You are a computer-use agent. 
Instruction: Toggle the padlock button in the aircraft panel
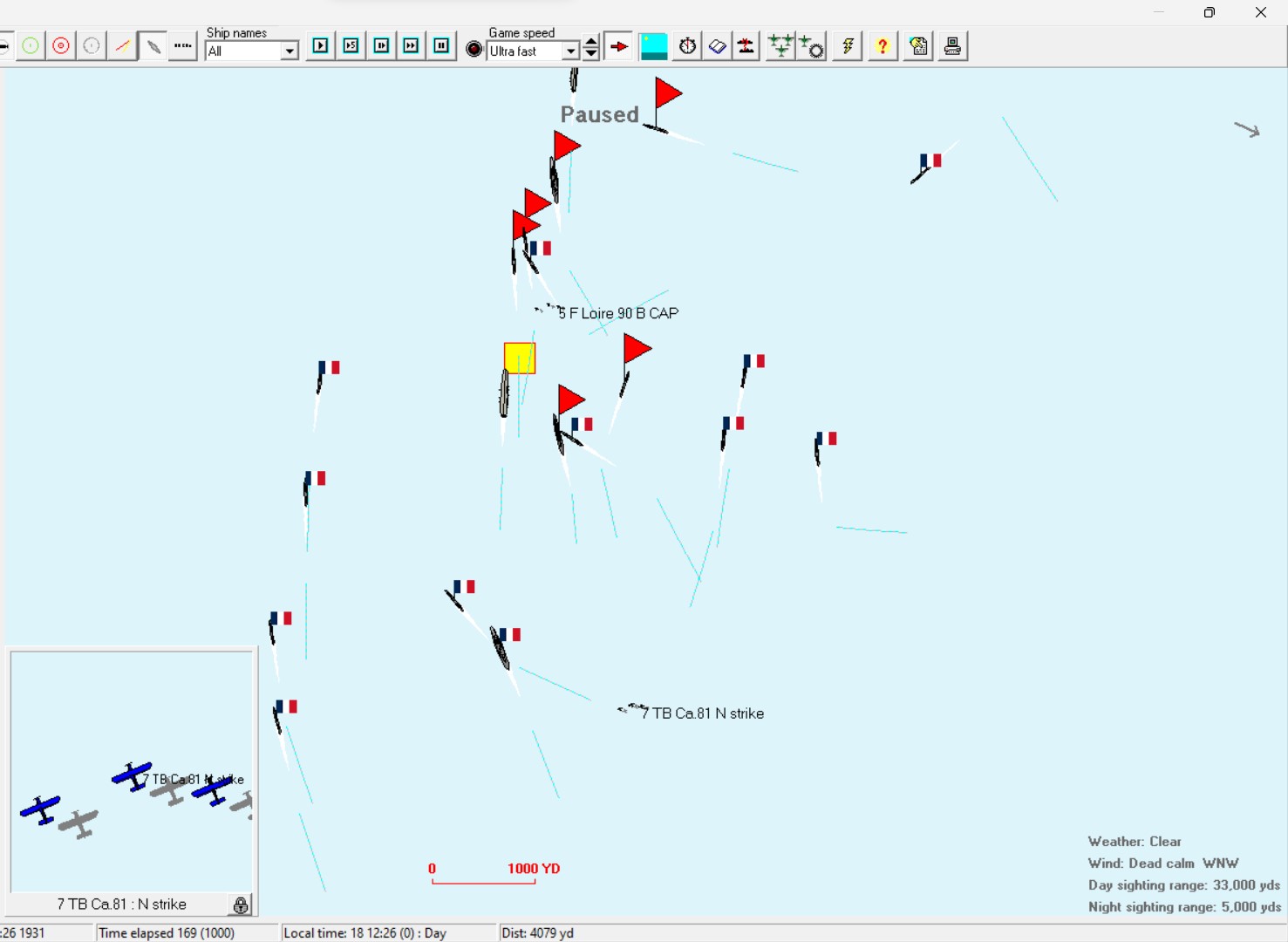(241, 904)
